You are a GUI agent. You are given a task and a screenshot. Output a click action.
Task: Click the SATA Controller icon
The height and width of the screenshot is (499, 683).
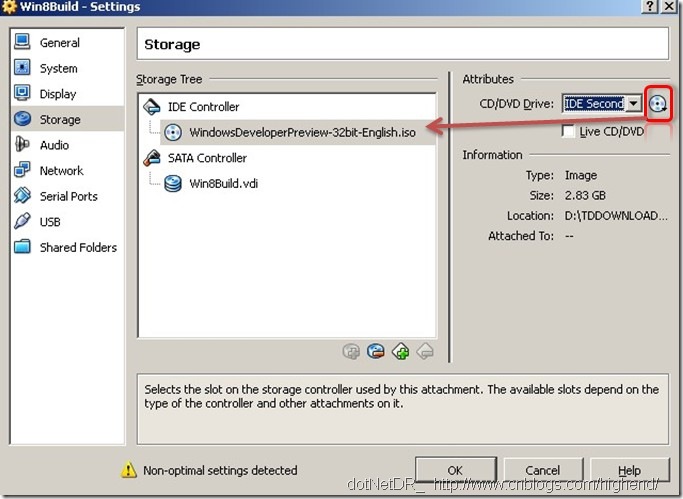tap(152, 158)
